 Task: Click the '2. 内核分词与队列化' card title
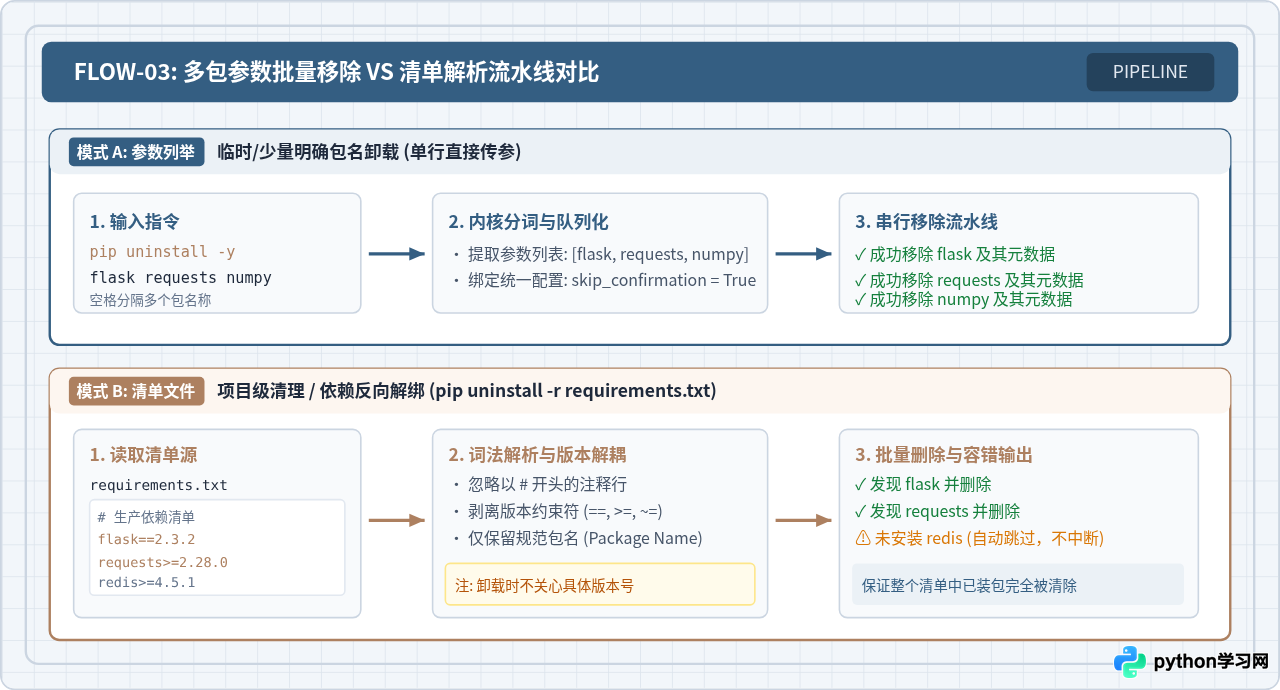tap(528, 222)
